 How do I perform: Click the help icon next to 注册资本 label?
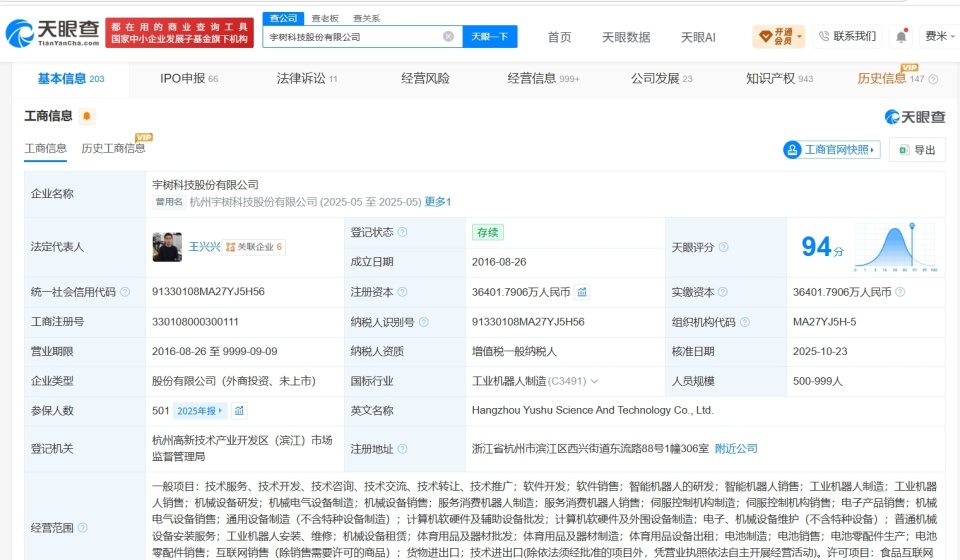402,292
